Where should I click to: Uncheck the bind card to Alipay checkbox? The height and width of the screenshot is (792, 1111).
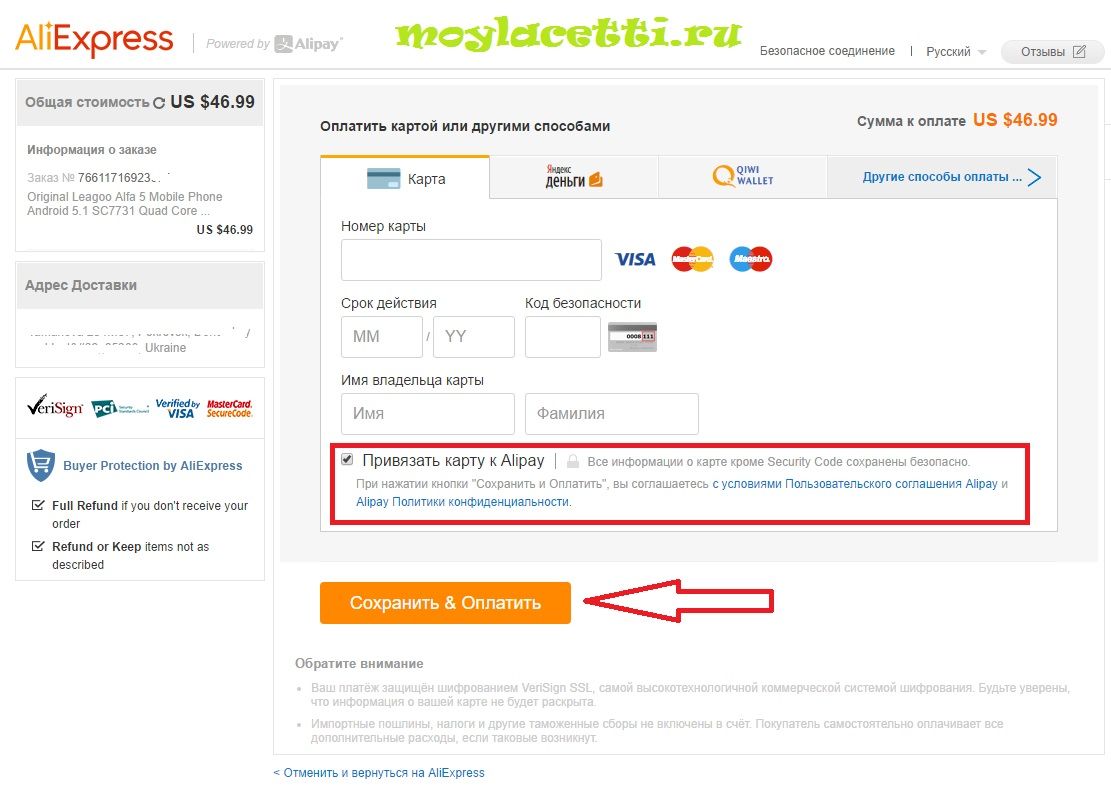pyautogui.click(x=347, y=459)
